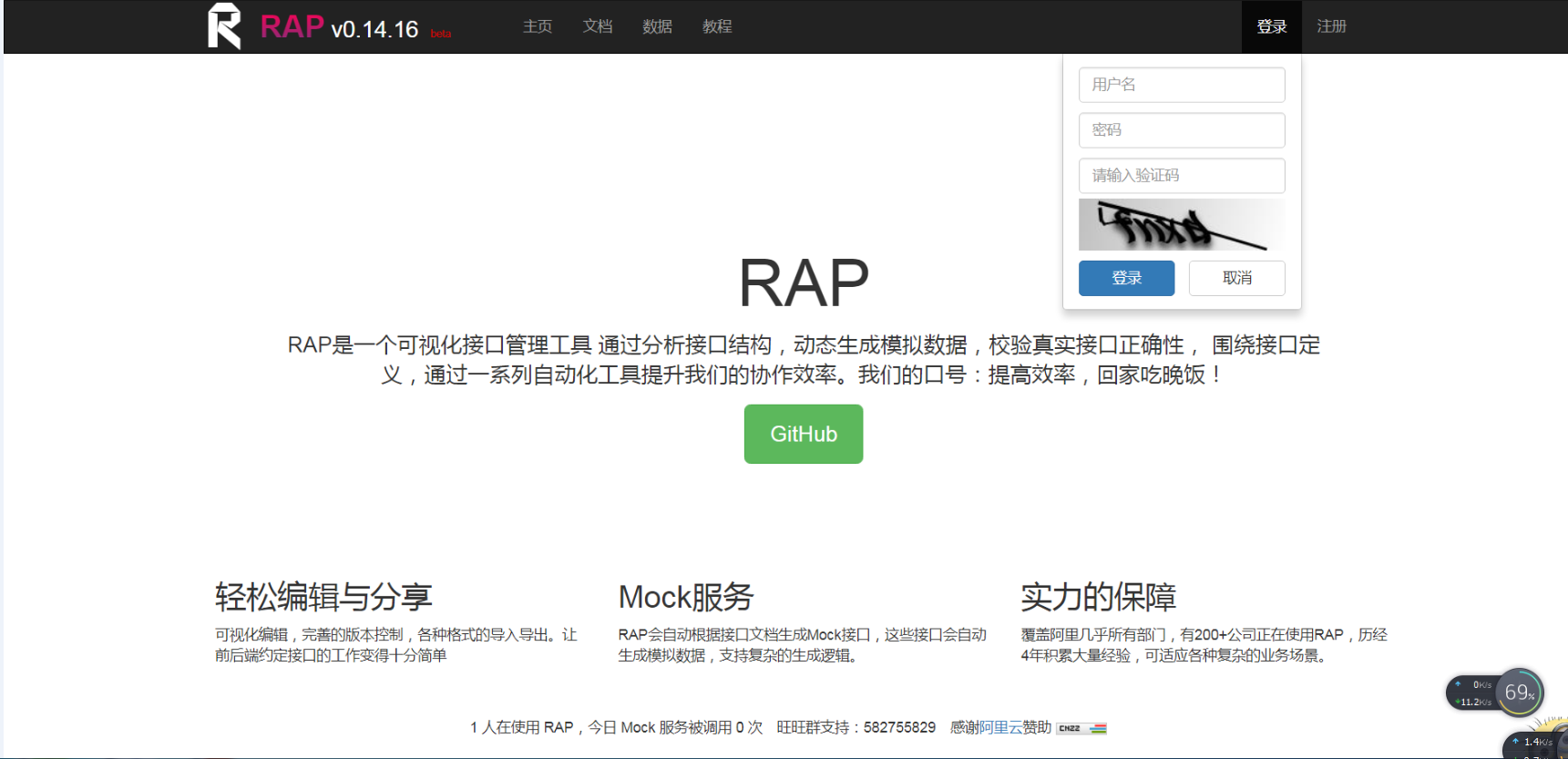Follow the 阿里云 sponsor link
The image size is (1568, 759).
pos(1000,727)
